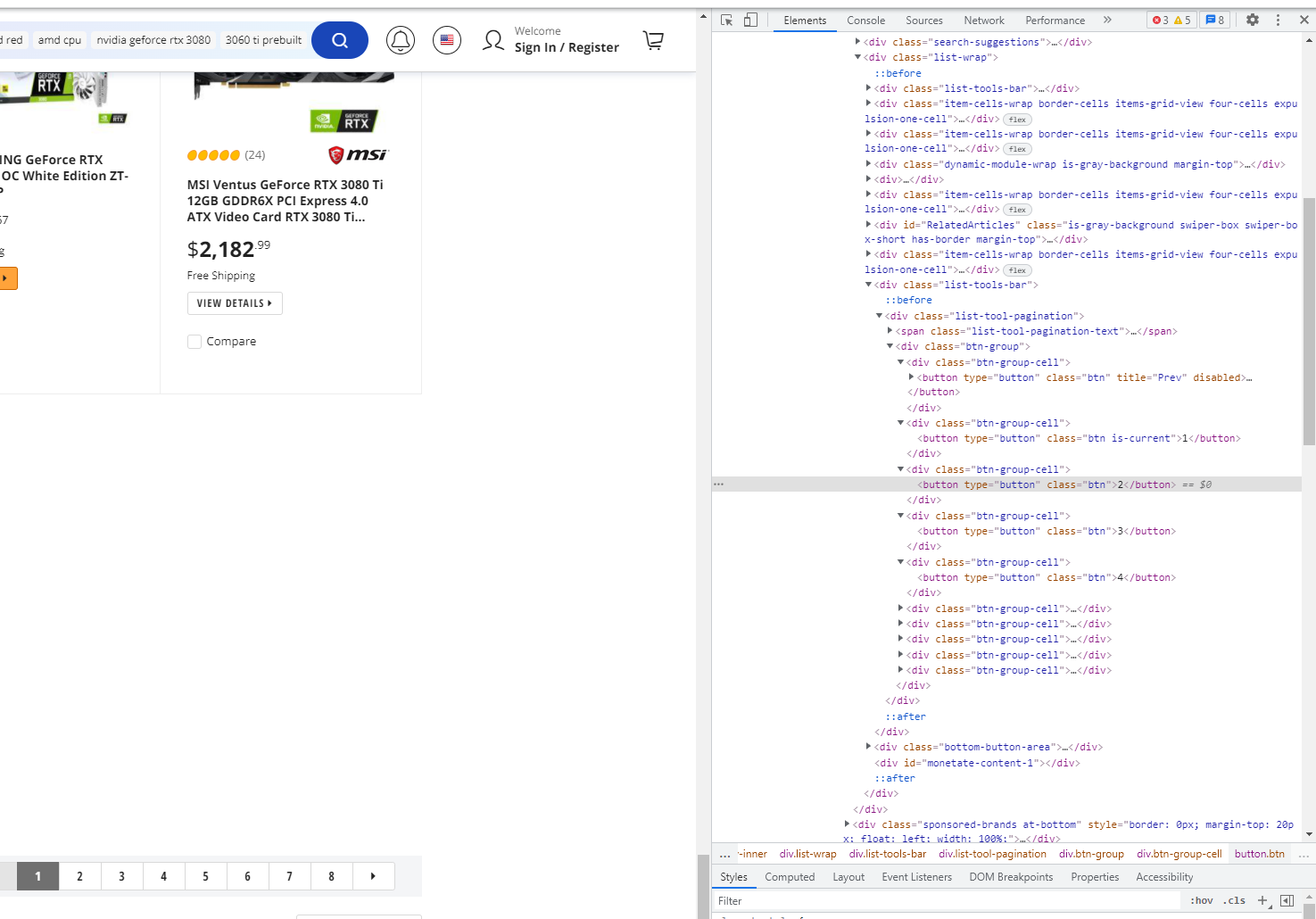1316x919 pixels.
Task: Collapse the list-tool-pagination div node
Action: pyautogui.click(x=879, y=316)
